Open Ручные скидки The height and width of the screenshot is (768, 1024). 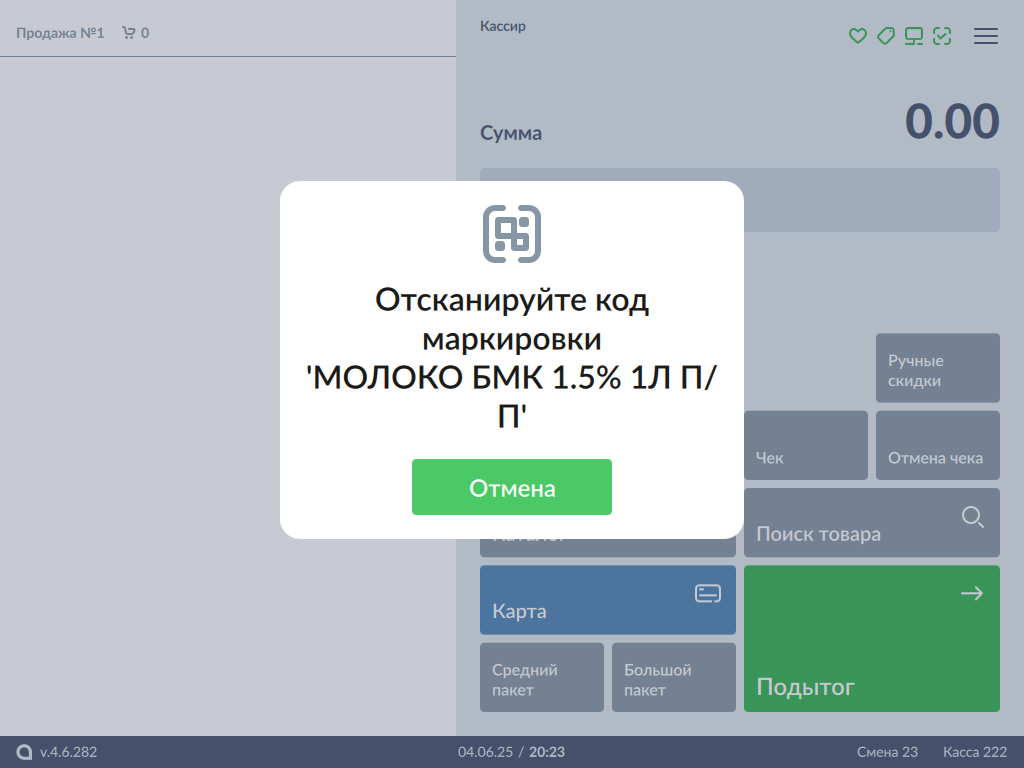[x=937, y=369]
